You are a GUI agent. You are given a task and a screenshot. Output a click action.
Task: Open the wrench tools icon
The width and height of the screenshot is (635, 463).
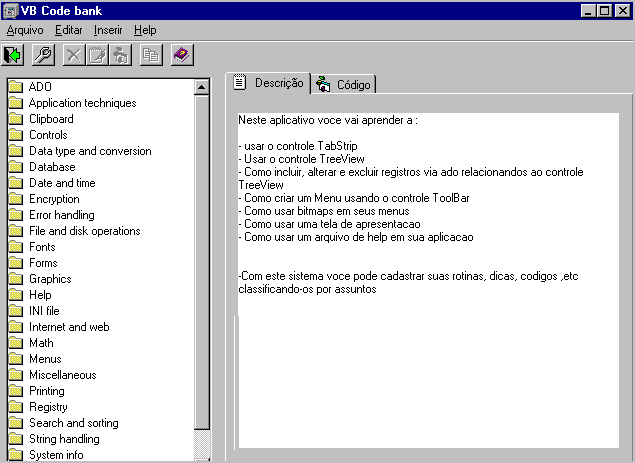pyautogui.click(x=43, y=55)
